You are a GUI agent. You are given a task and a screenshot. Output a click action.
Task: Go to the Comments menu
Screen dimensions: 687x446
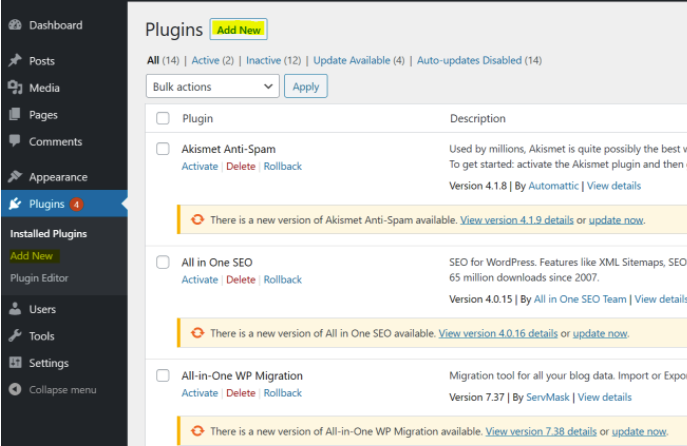tap(56, 142)
